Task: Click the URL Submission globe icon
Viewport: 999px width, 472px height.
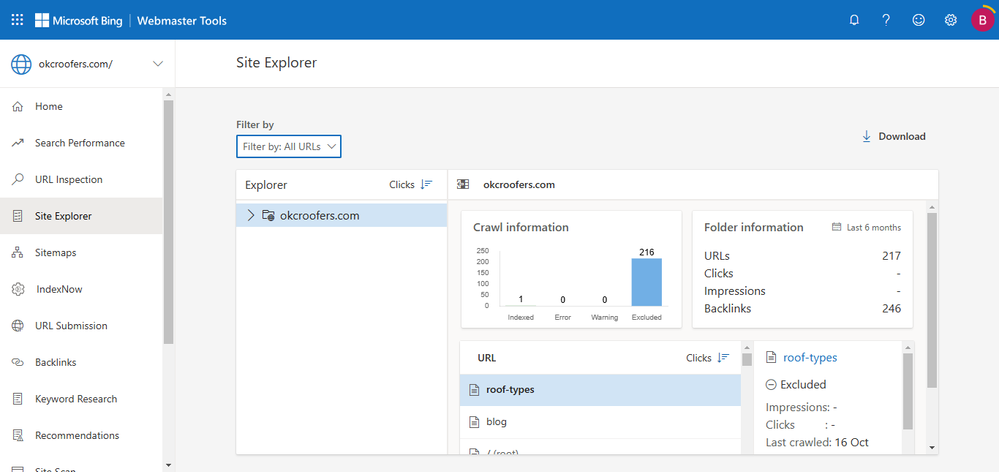Action: coord(18,326)
